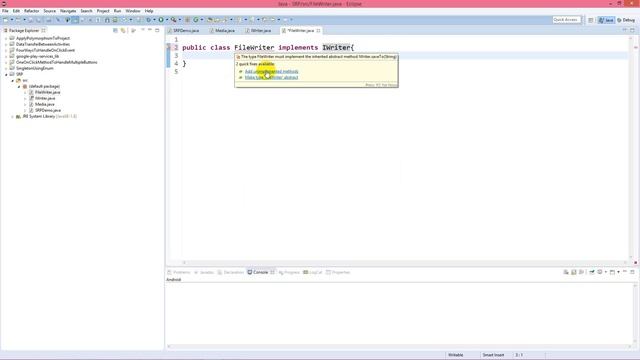Screen dimensions: 640x360
Task: Click the Run toolbar icon
Action: tap(161, 20)
